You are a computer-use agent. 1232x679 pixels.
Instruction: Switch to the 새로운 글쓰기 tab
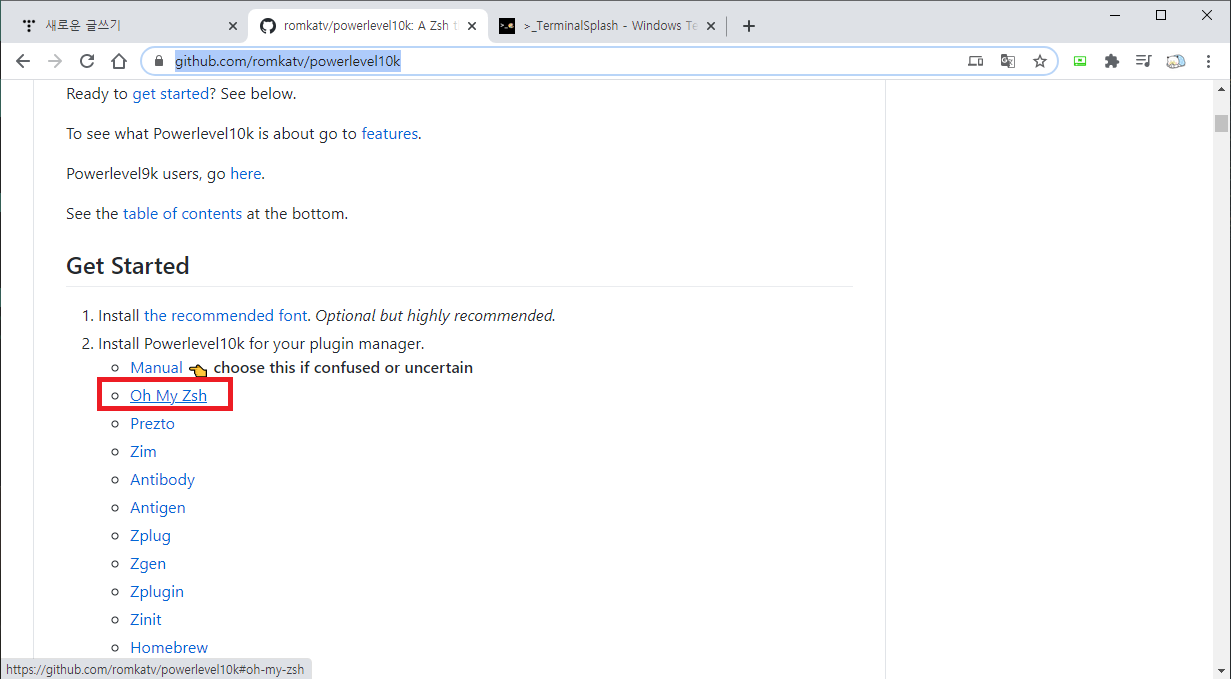point(129,26)
